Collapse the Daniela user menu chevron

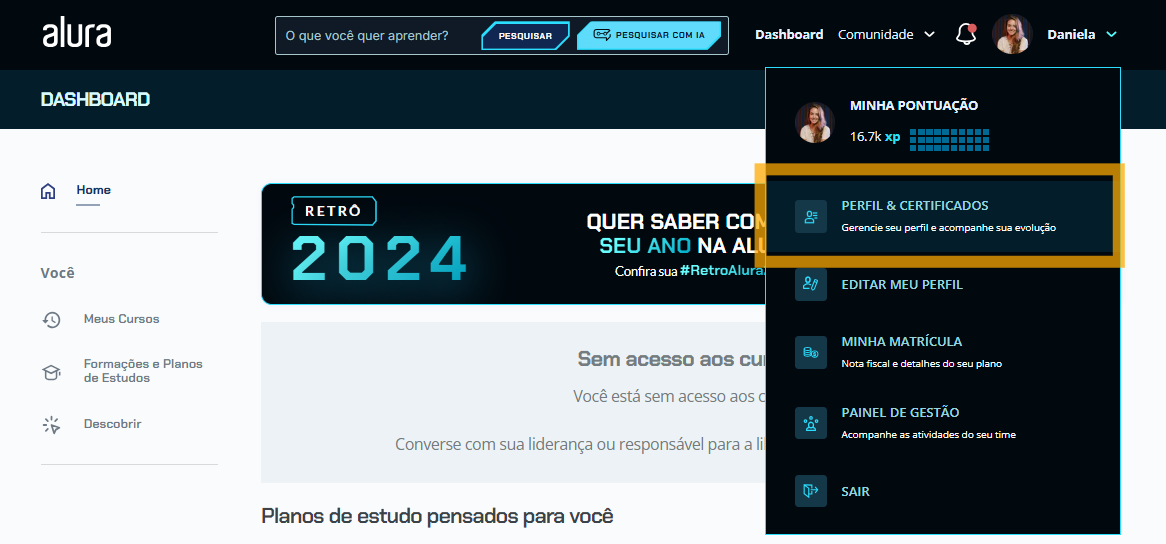(1111, 35)
